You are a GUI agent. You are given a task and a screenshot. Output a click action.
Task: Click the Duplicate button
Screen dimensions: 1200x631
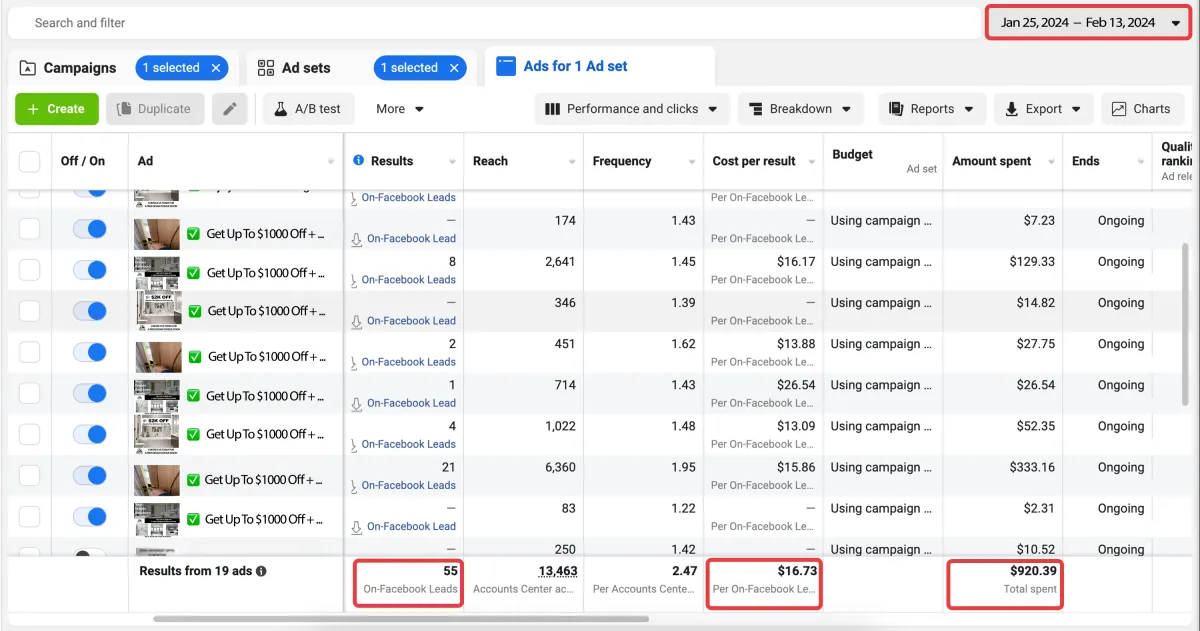click(155, 109)
